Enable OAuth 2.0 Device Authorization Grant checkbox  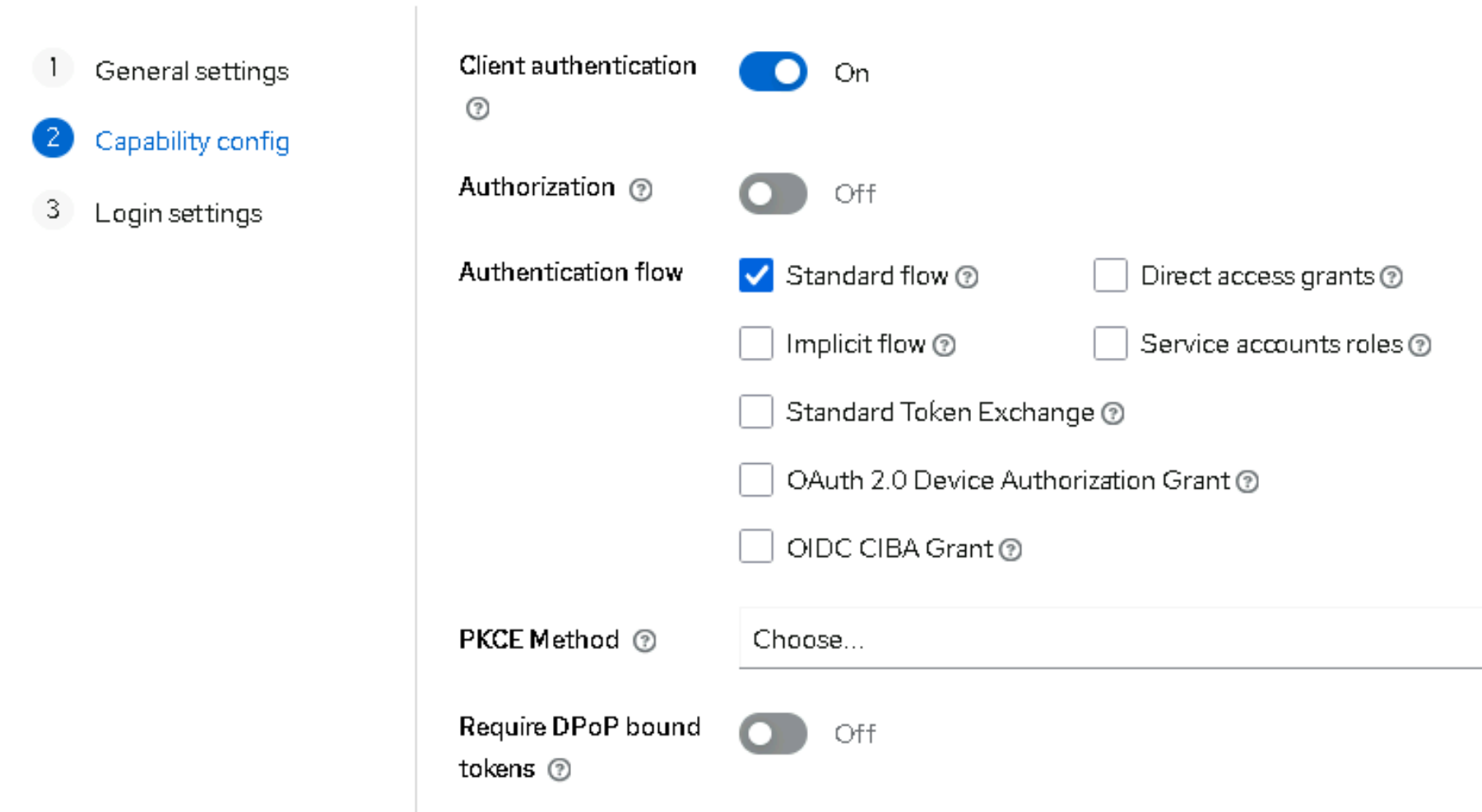point(756,480)
